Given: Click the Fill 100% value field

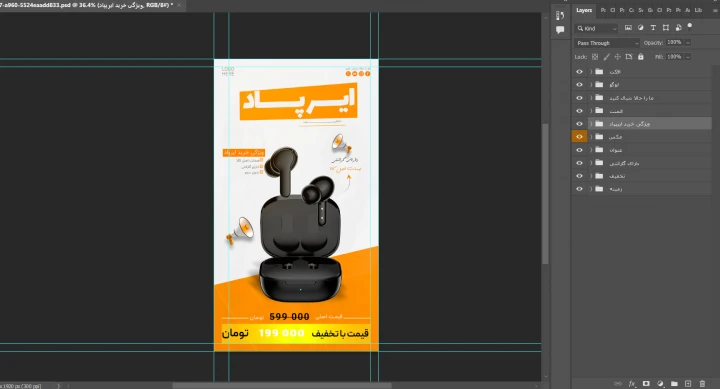Looking at the screenshot, I should tap(675, 57).
